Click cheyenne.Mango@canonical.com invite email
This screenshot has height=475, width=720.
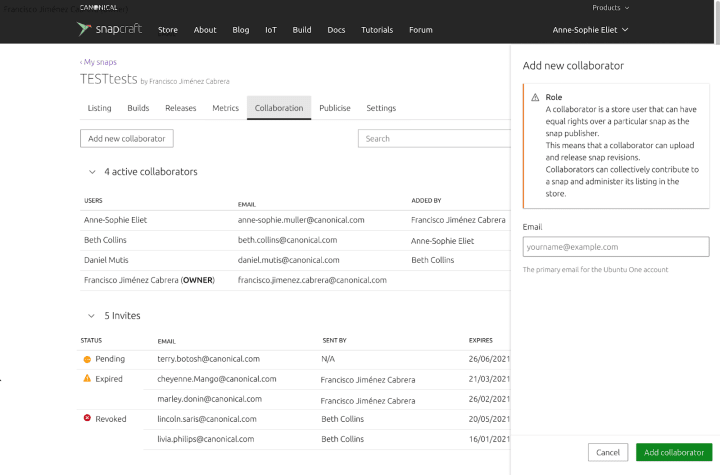point(217,379)
